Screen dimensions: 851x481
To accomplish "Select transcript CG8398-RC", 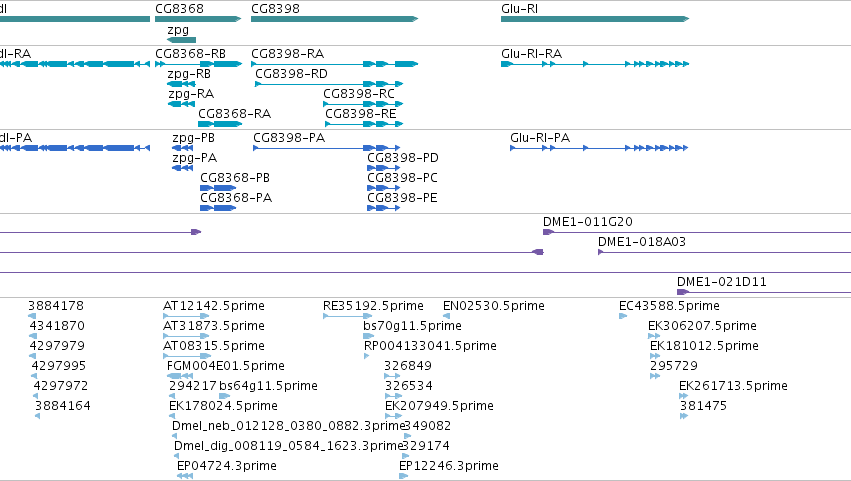I will [x=363, y=104].
